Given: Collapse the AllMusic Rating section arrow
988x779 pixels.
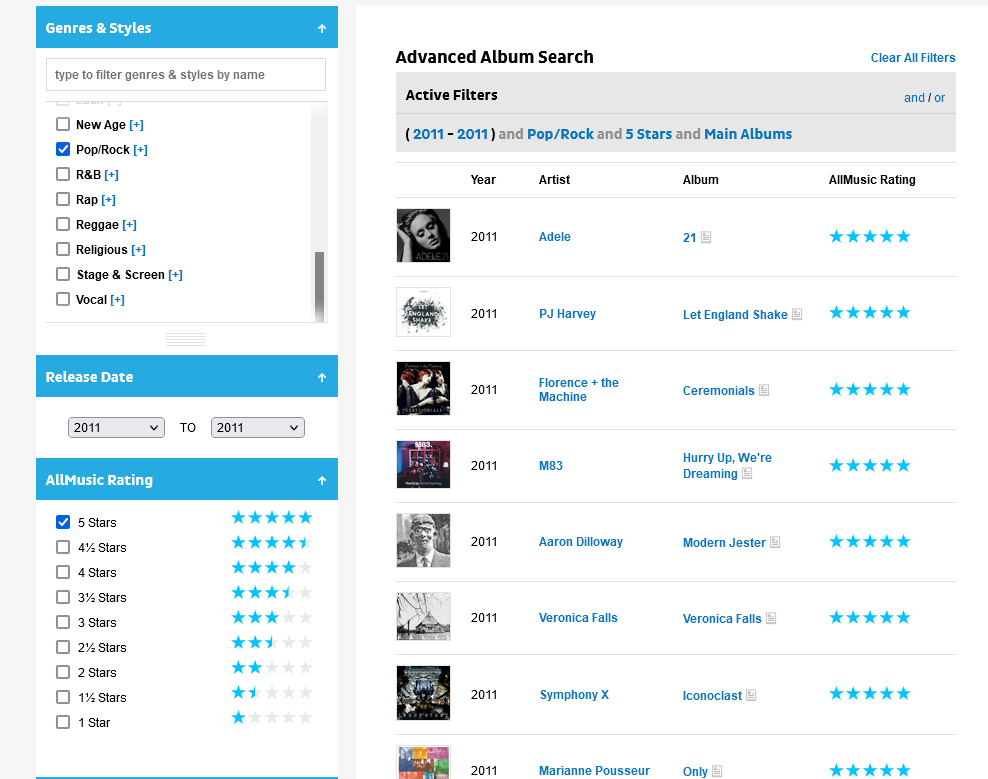Looking at the screenshot, I should click(x=322, y=481).
